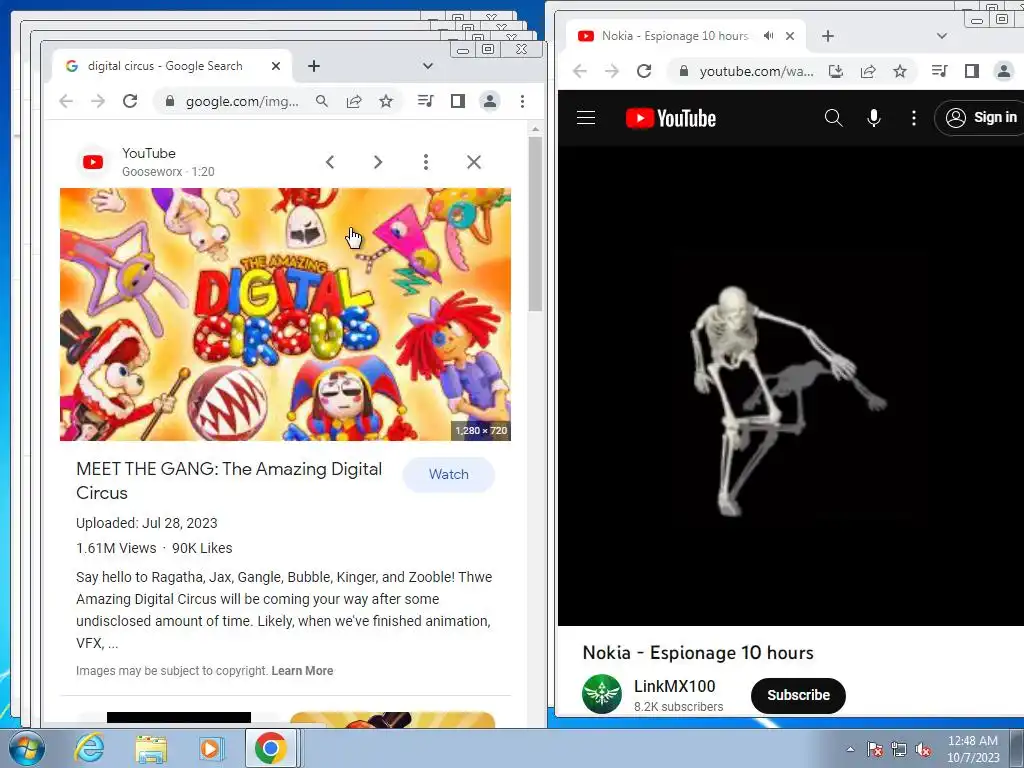
Task: Open YouTube hamburger guide menu
Action: tap(586, 118)
